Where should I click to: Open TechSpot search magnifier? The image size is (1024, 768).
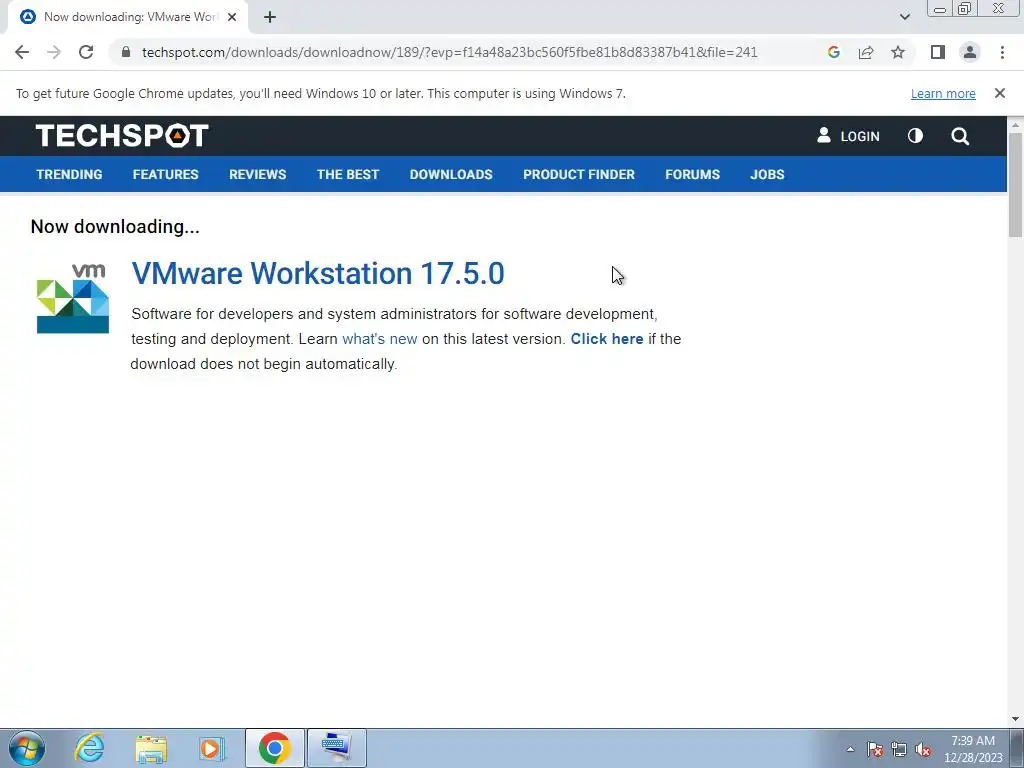point(960,136)
